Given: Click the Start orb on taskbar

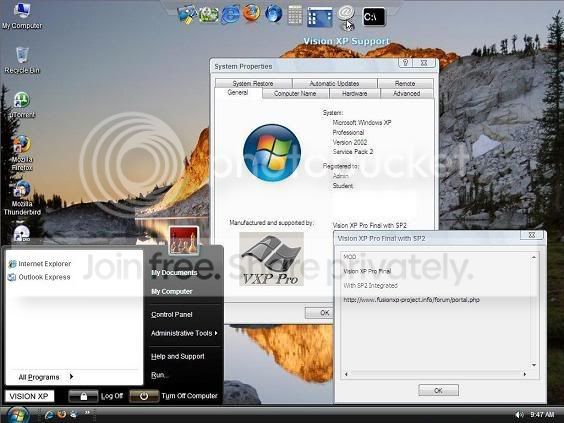Looking at the screenshot, I should (x=17, y=415).
